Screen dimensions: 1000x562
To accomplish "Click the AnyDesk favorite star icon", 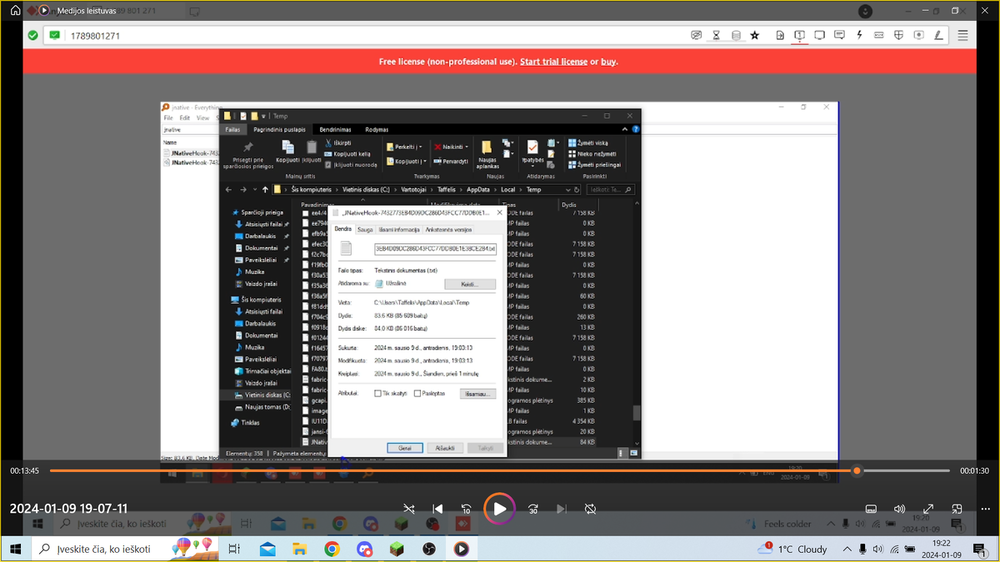I will click(x=755, y=36).
